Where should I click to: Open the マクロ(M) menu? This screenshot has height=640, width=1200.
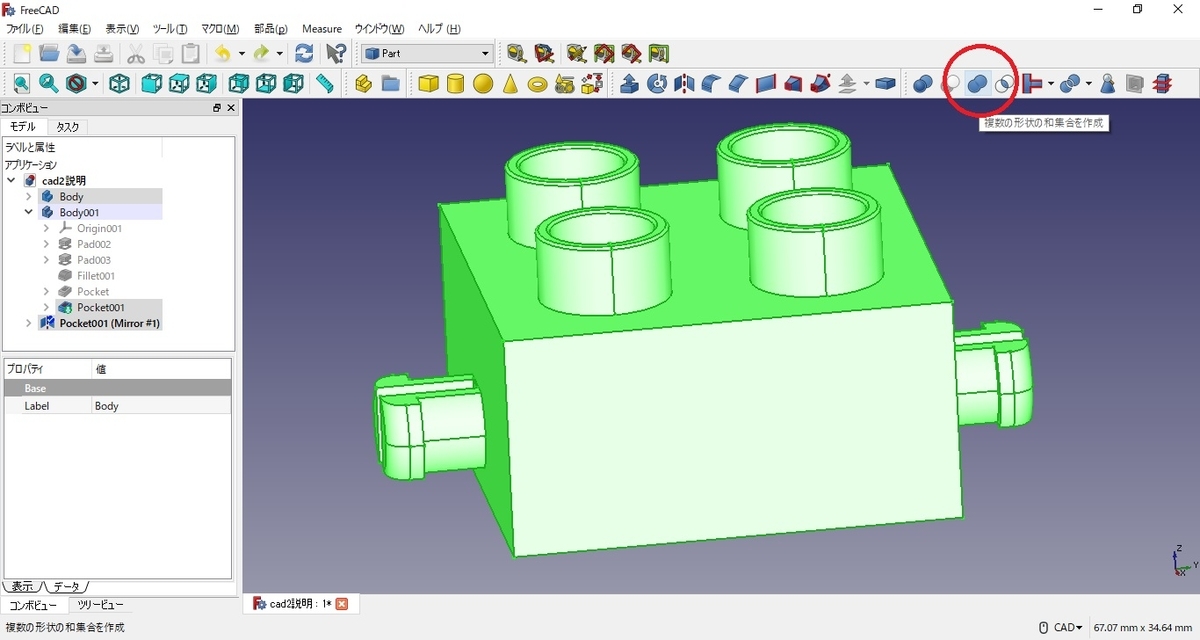point(220,29)
